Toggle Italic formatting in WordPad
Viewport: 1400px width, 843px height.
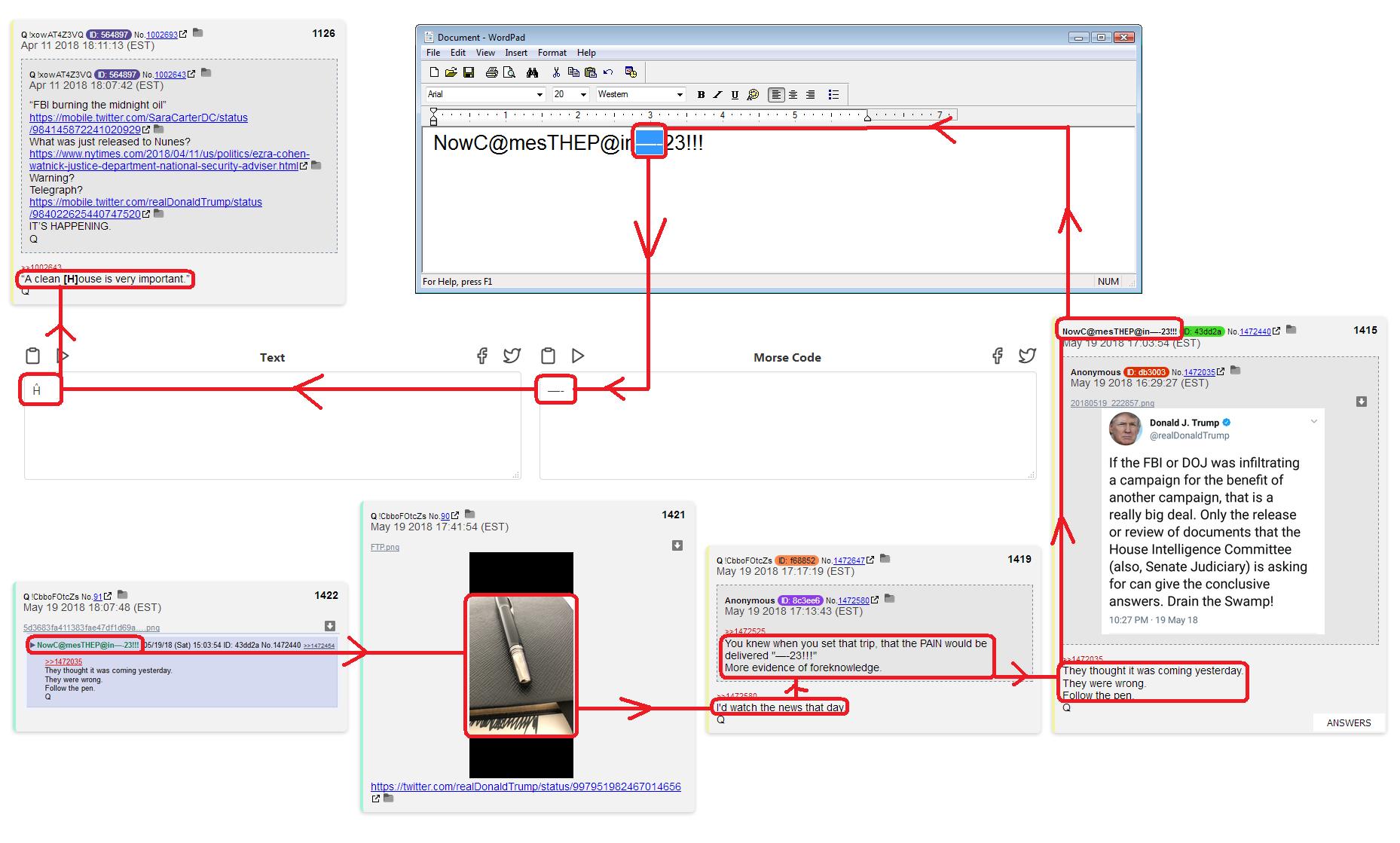click(717, 94)
